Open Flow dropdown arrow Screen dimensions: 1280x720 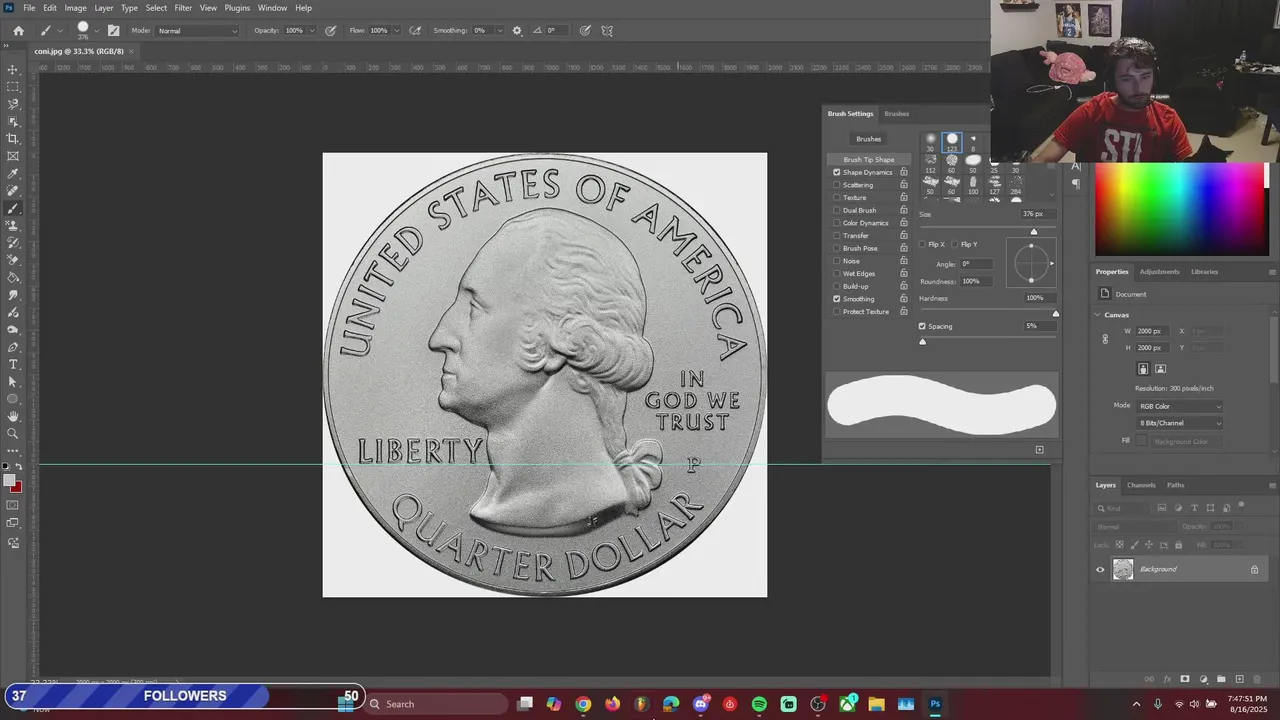(x=397, y=31)
